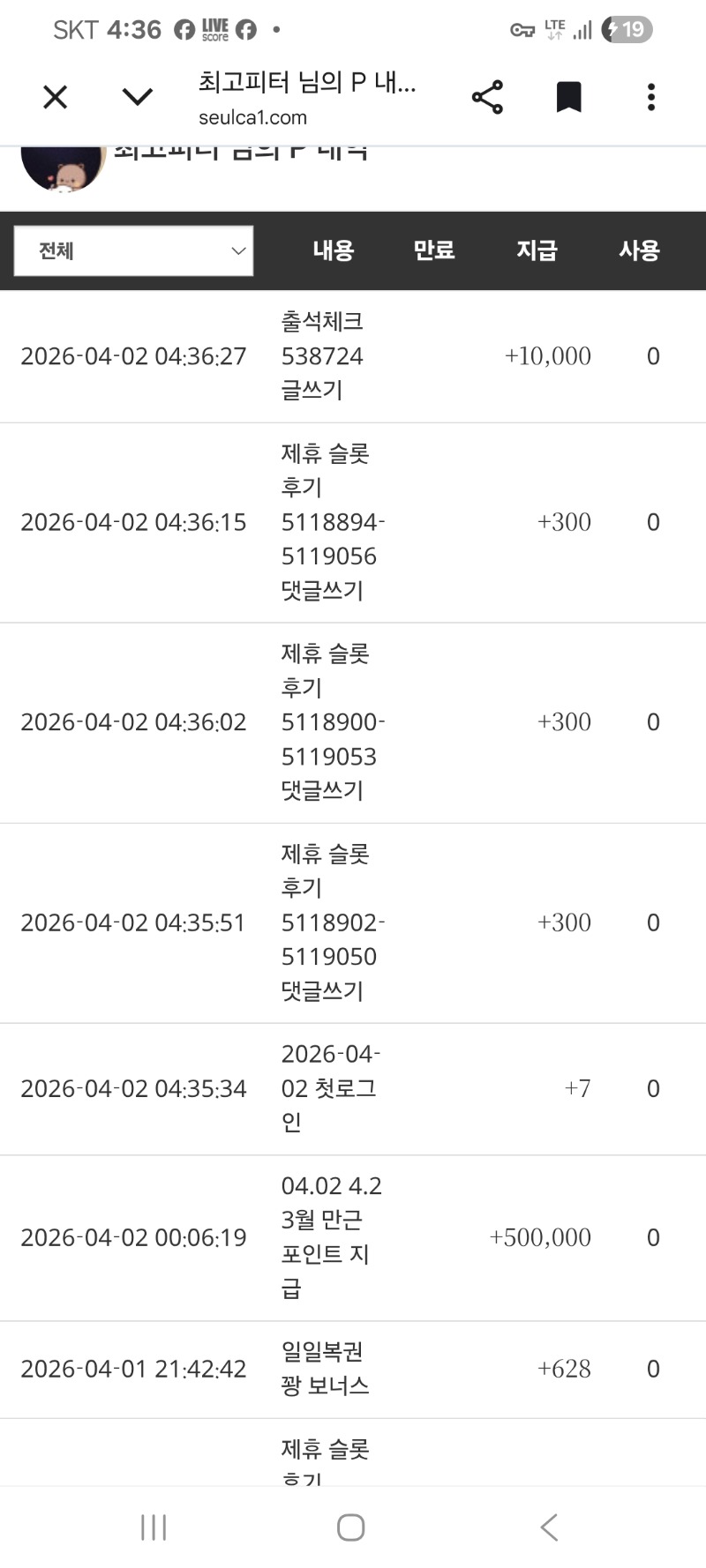Select the 사용 column header
The height and width of the screenshot is (1568, 706).
[x=639, y=251]
